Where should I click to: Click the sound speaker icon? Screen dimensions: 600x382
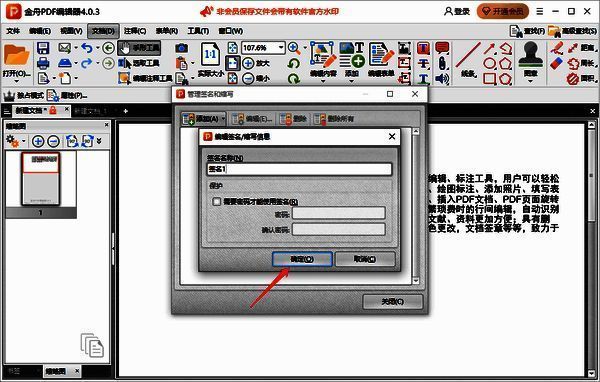pos(442,78)
